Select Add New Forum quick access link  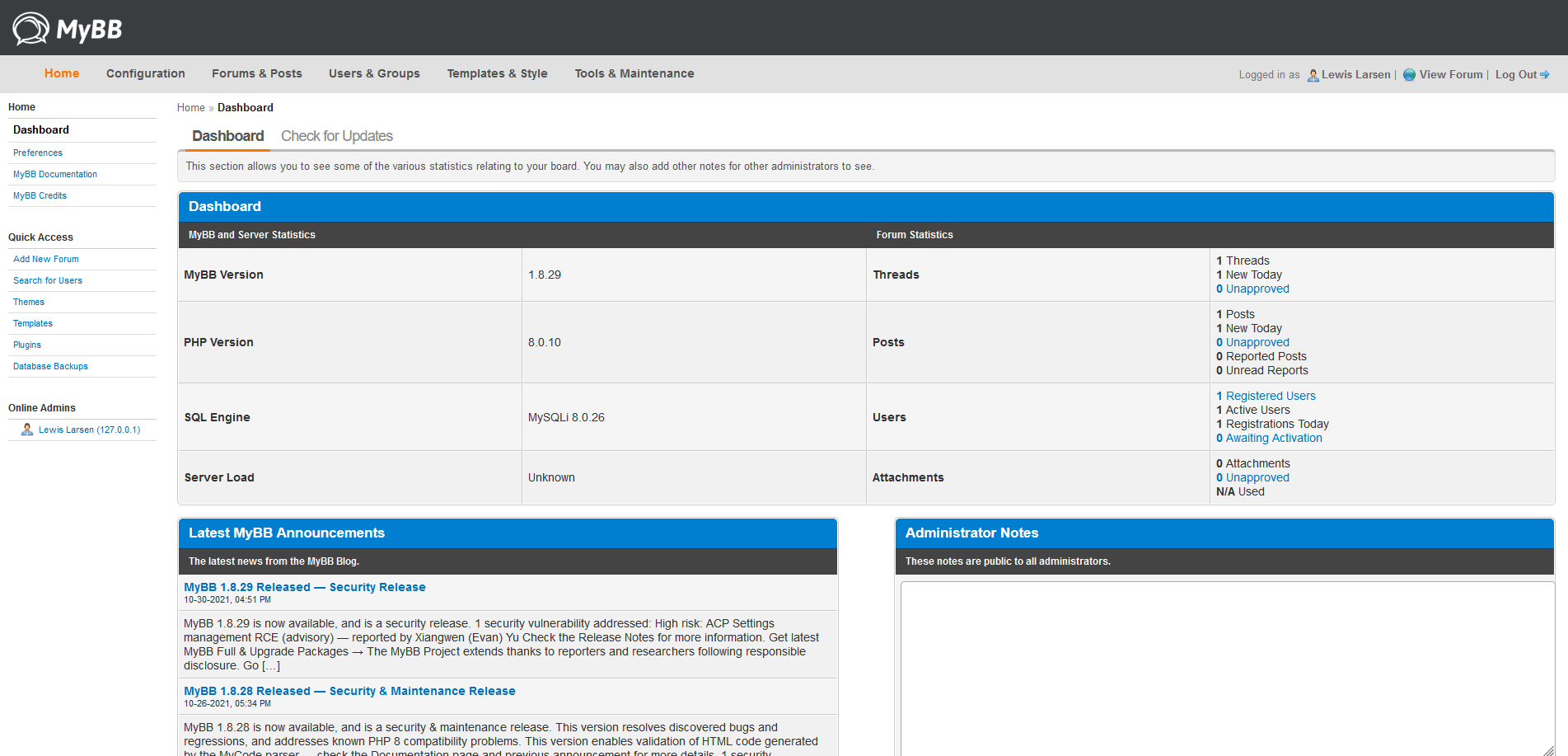(x=46, y=259)
